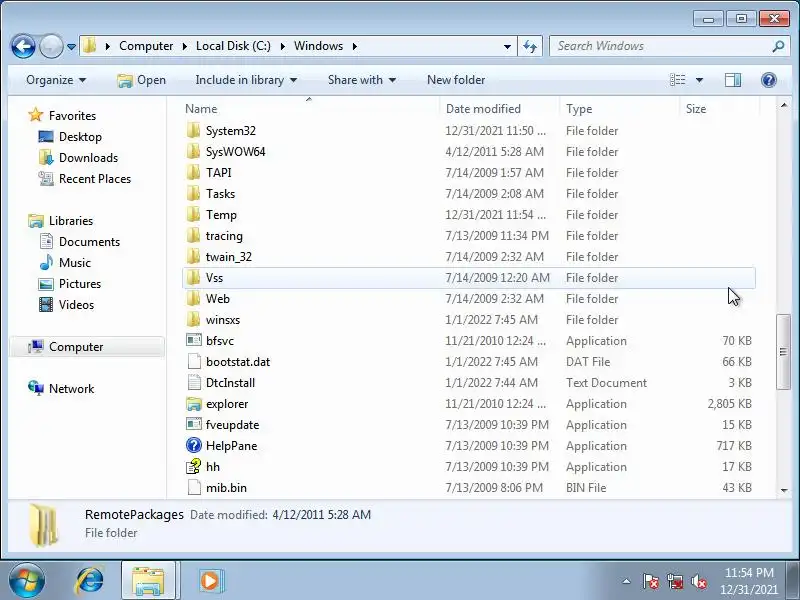Launch Internet Explorer from taskbar
Viewport: 800px width, 600px height.
[89, 581]
